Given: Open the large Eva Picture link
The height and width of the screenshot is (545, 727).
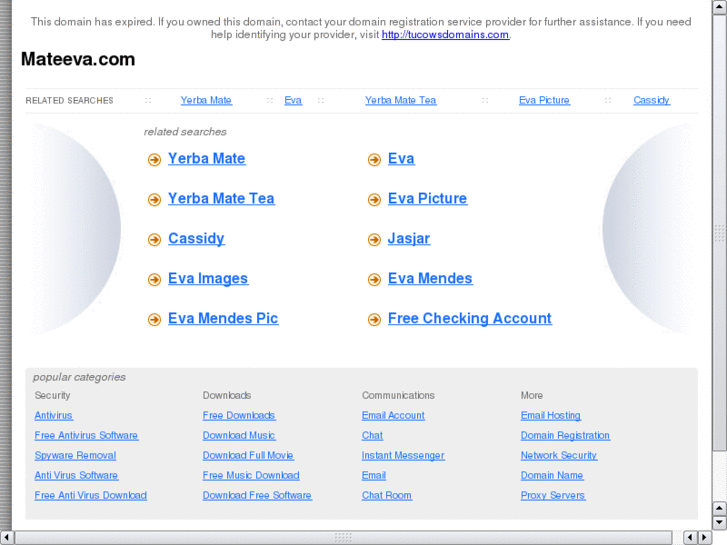Looking at the screenshot, I should pyautogui.click(x=427, y=199).
